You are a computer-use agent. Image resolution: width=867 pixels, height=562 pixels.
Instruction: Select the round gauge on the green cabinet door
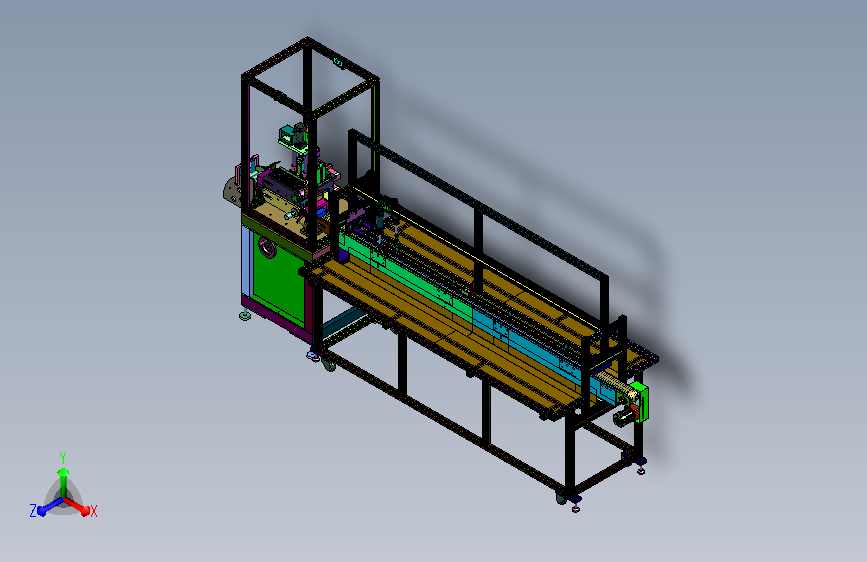[x=268, y=248]
